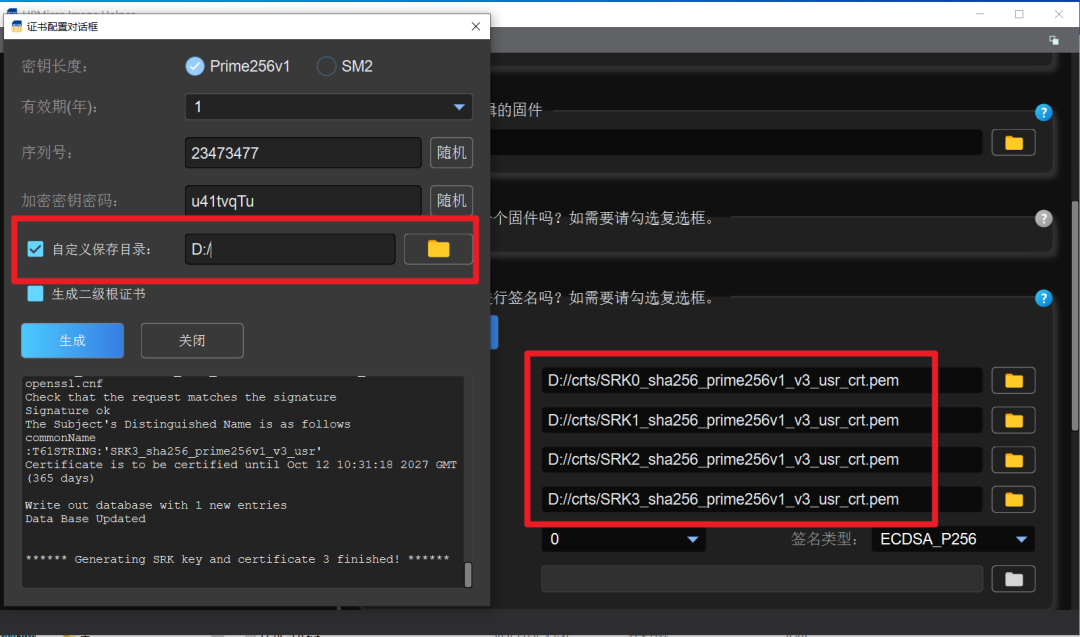Screen dimensions: 1080x637
Task: Click the SRK0_sha256_prime256v1 certificate path field
Action: click(x=762, y=380)
